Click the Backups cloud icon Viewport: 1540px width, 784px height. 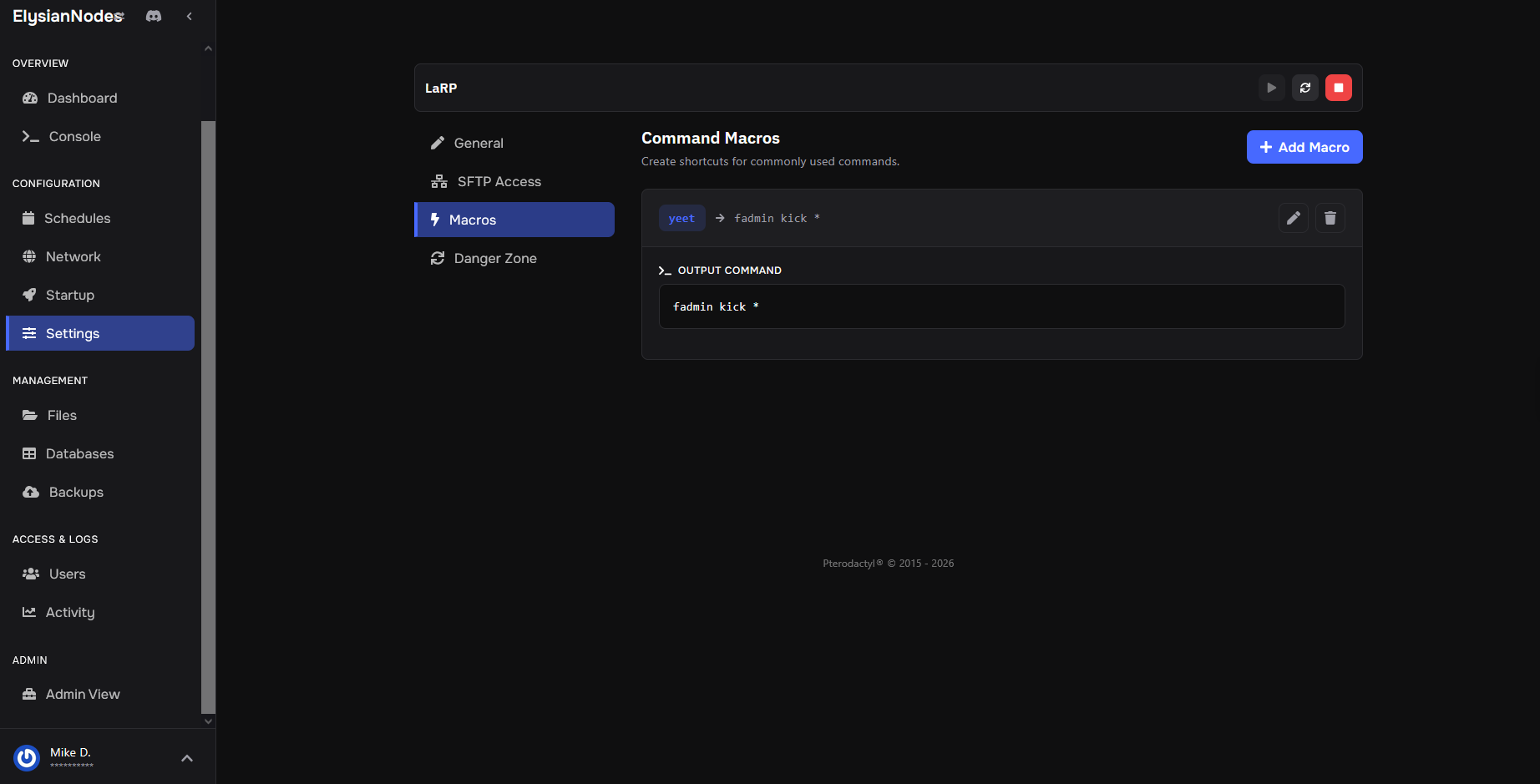click(x=31, y=492)
